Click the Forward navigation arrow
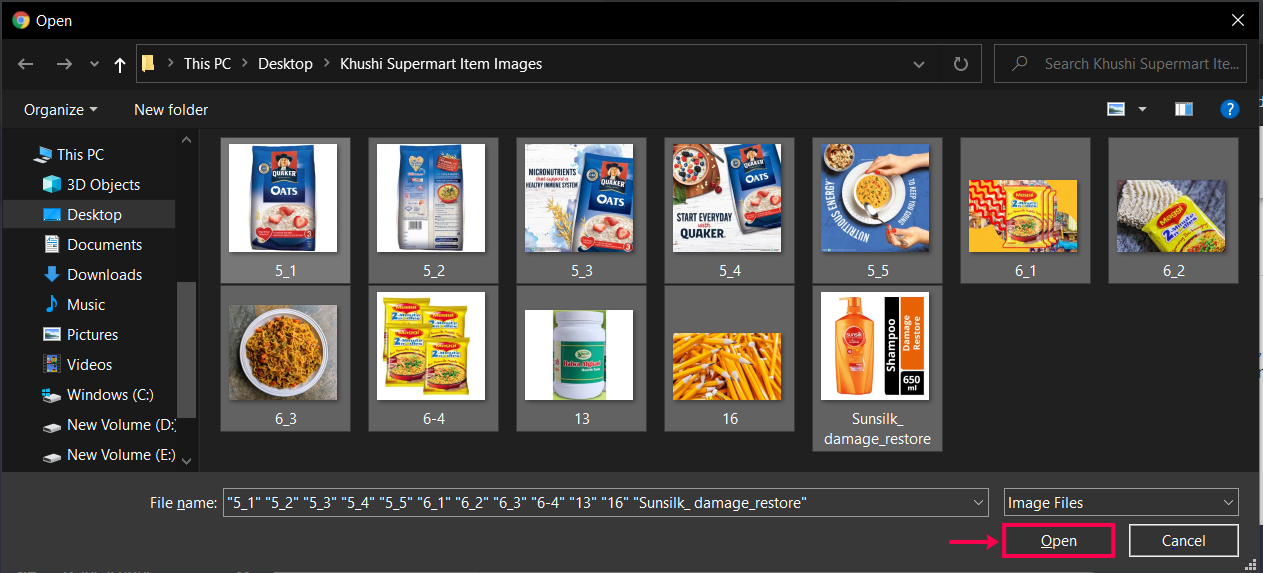 click(64, 64)
